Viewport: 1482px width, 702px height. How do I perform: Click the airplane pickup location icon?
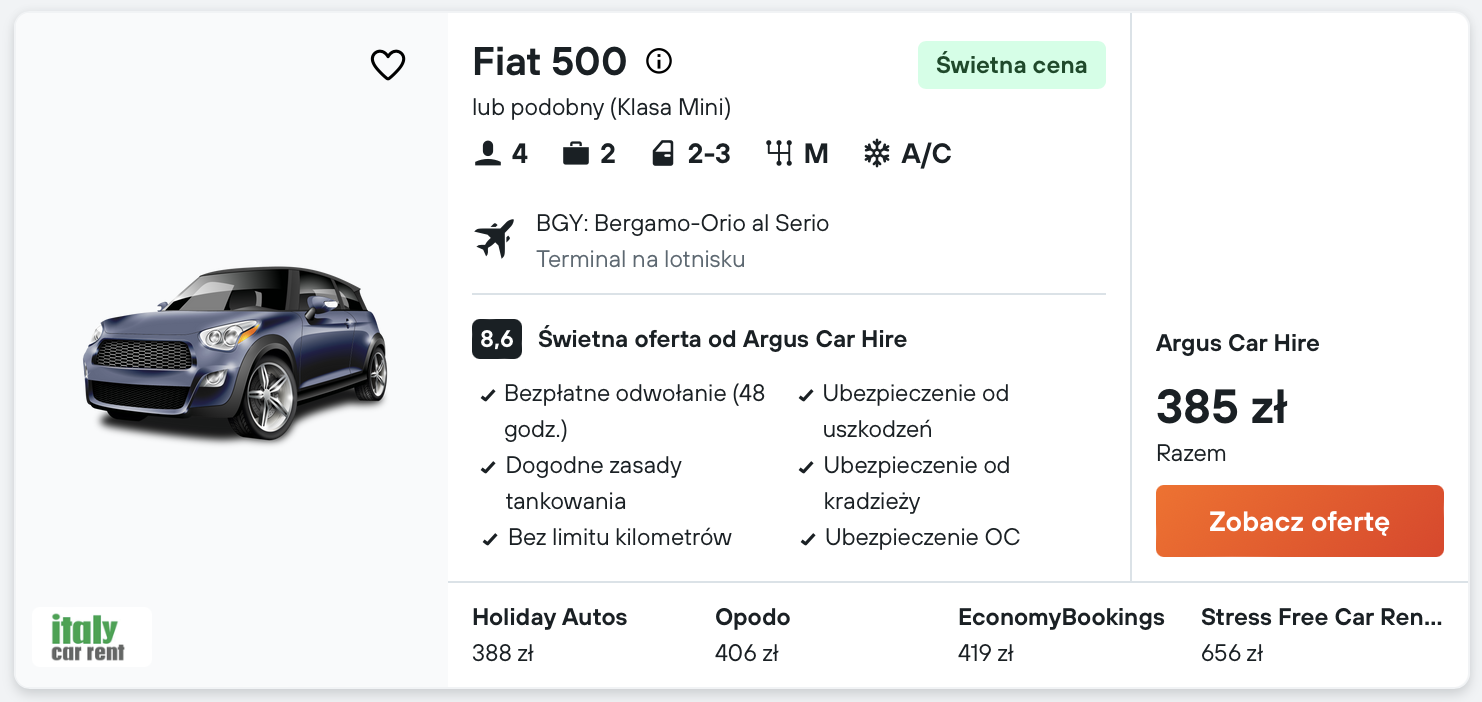point(494,239)
